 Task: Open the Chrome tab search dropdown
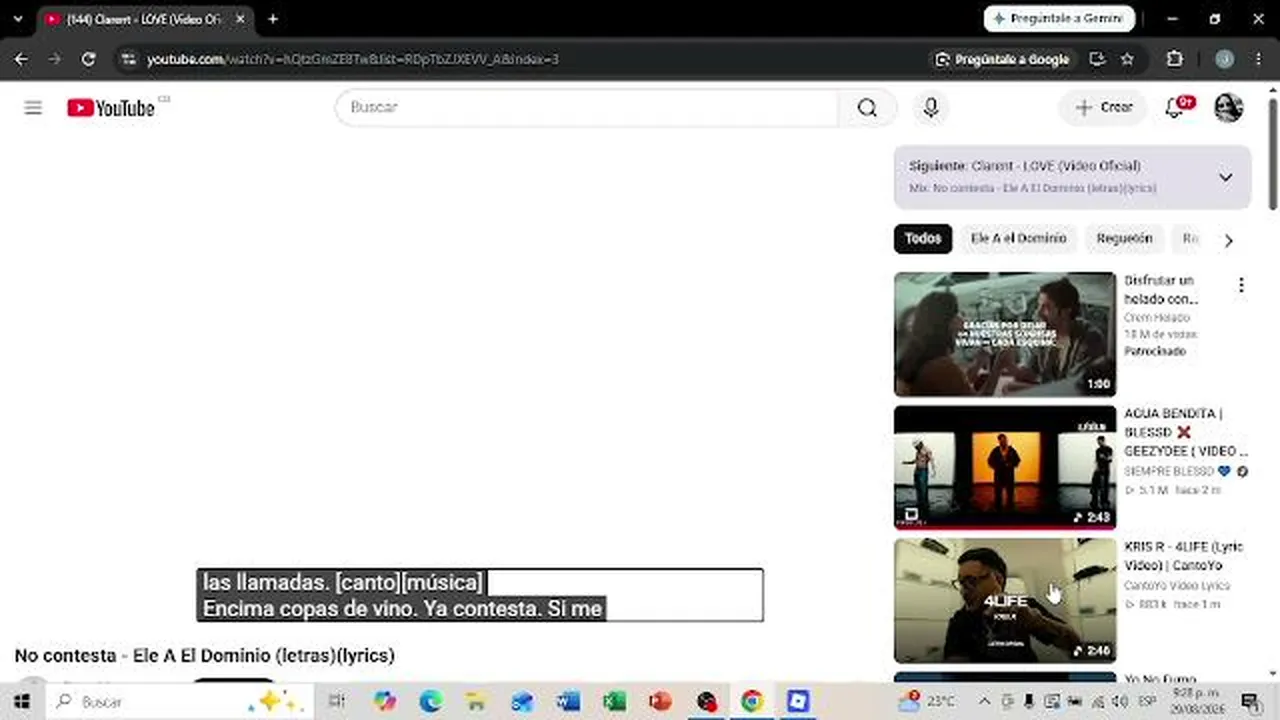pyautogui.click(x=17, y=19)
